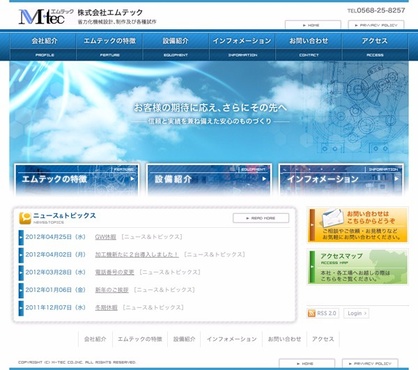Click the envelope icon on the inquiry banner
The width and height of the screenshot is (418, 370).
333,218
